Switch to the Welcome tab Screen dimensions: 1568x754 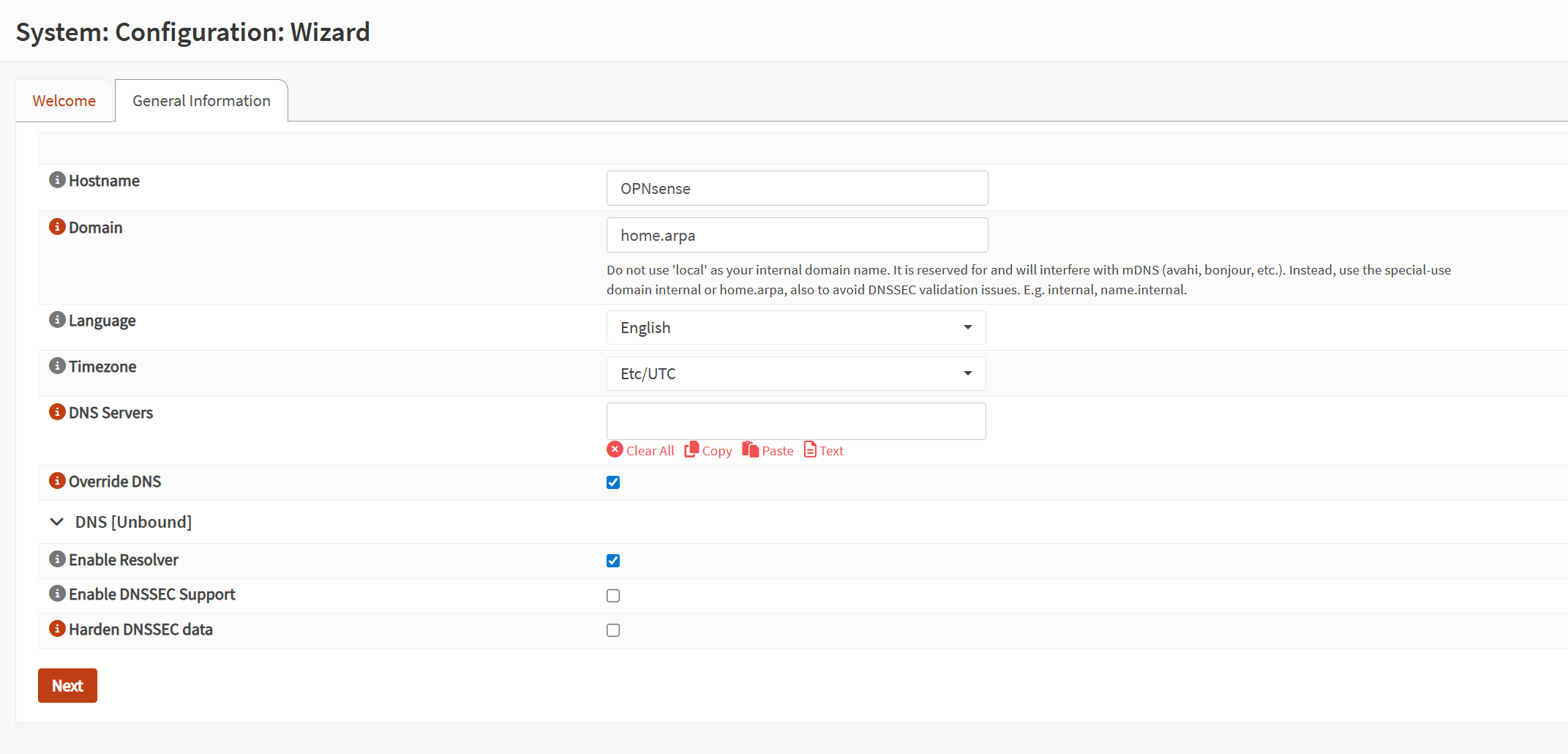(64, 101)
